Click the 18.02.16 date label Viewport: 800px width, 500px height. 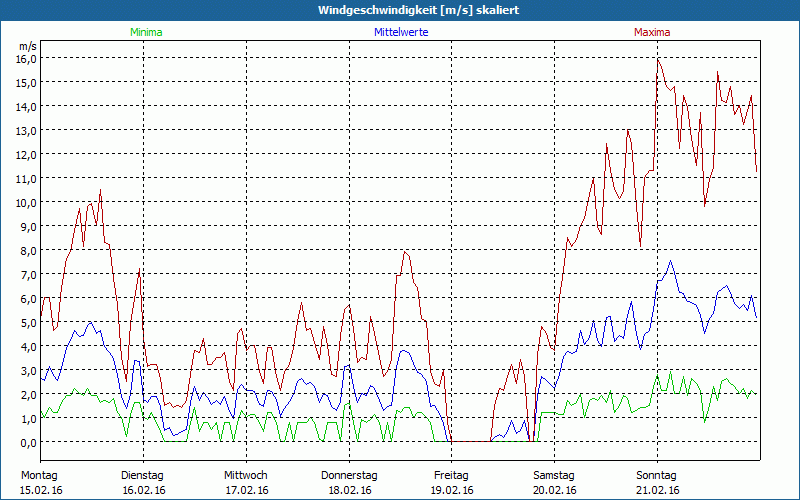(x=349, y=490)
